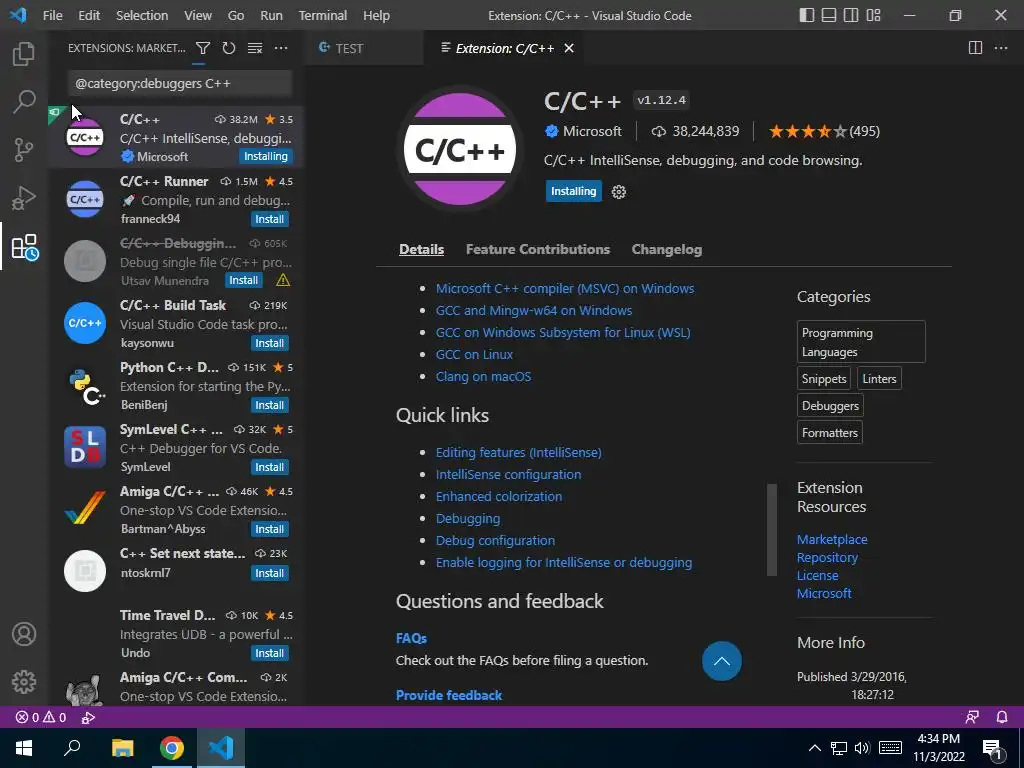The image size is (1024, 768).
Task: Close the Extension: C/C++ tab
Action: (x=569, y=48)
